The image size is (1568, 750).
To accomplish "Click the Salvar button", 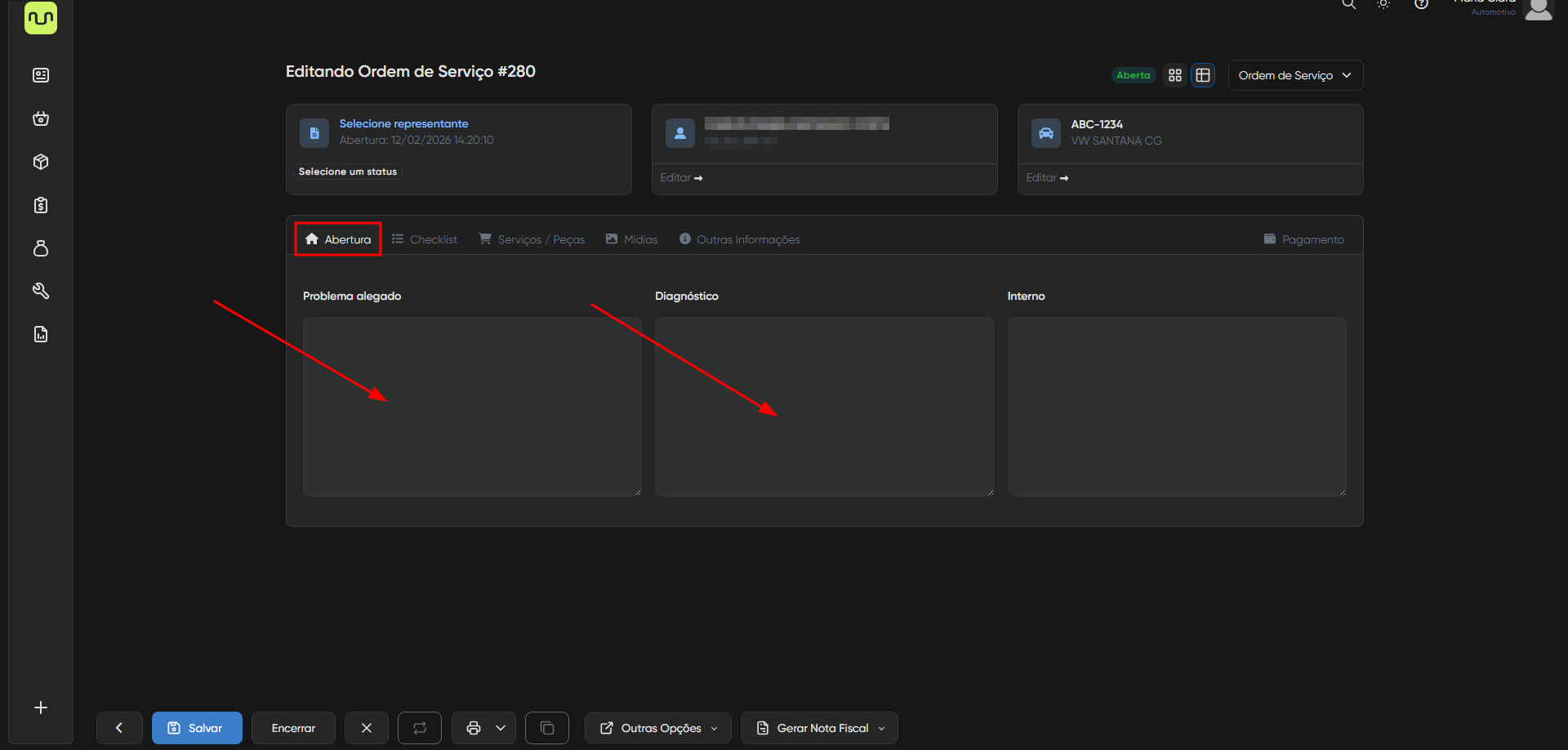I will point(197,728).
